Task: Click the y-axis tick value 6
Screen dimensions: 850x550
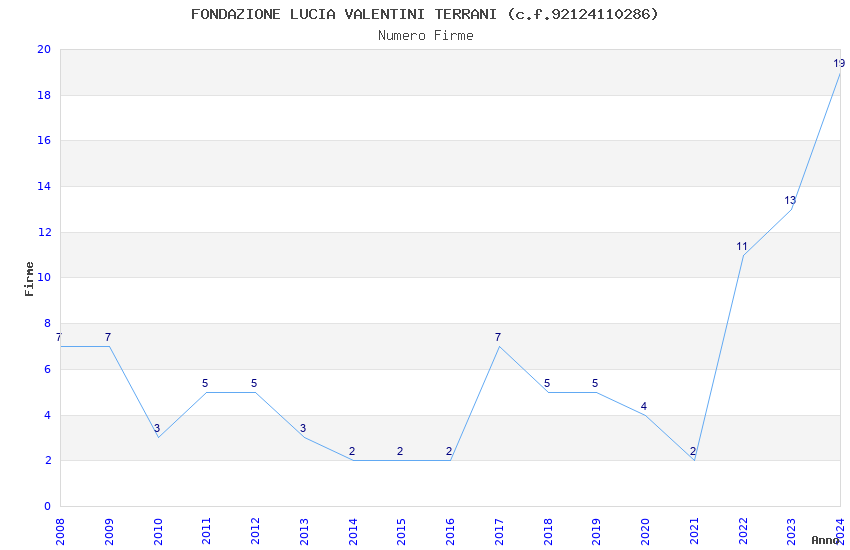Action: [x=48, y=370]
